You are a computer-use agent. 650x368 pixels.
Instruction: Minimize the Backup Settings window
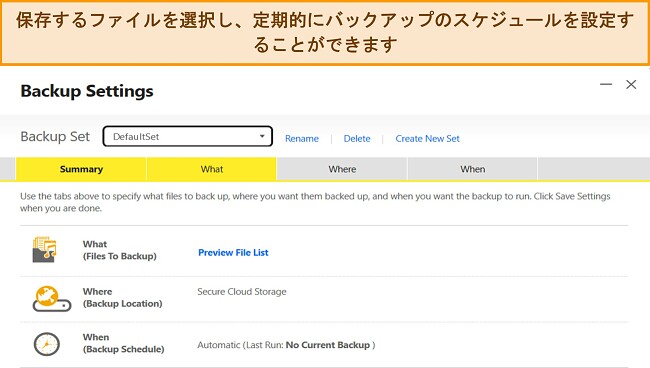tap(606, 84)
